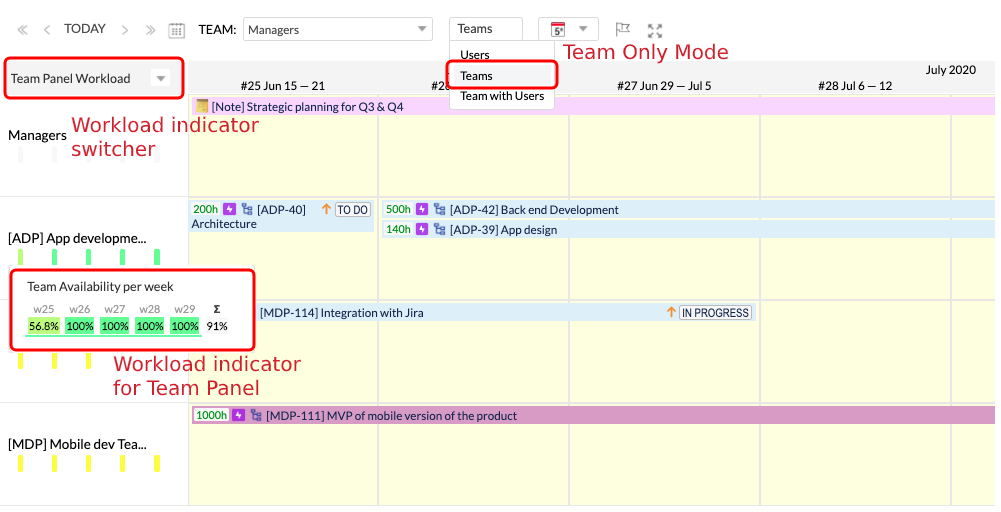Open the MDP-111 MVP mobile version task
1001x512 pixels.
coord(392,415)
